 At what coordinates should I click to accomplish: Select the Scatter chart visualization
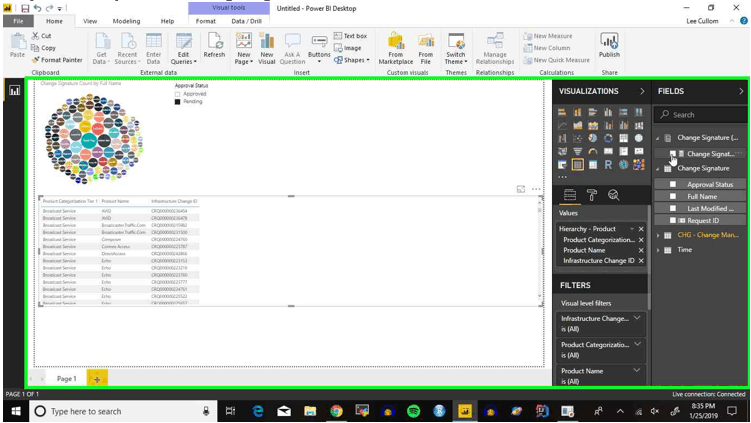click(578, 138)
